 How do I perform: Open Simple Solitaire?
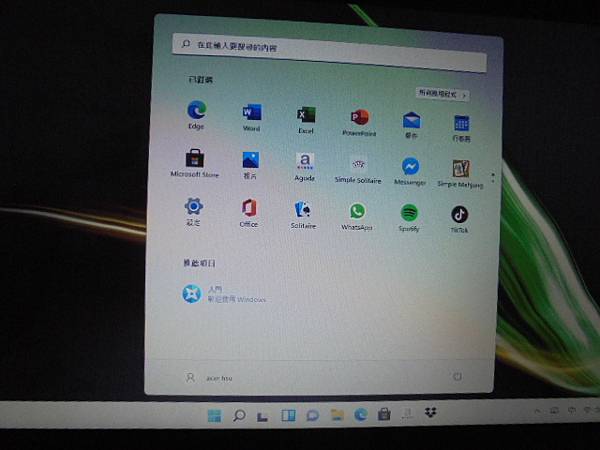click(358, 170)
